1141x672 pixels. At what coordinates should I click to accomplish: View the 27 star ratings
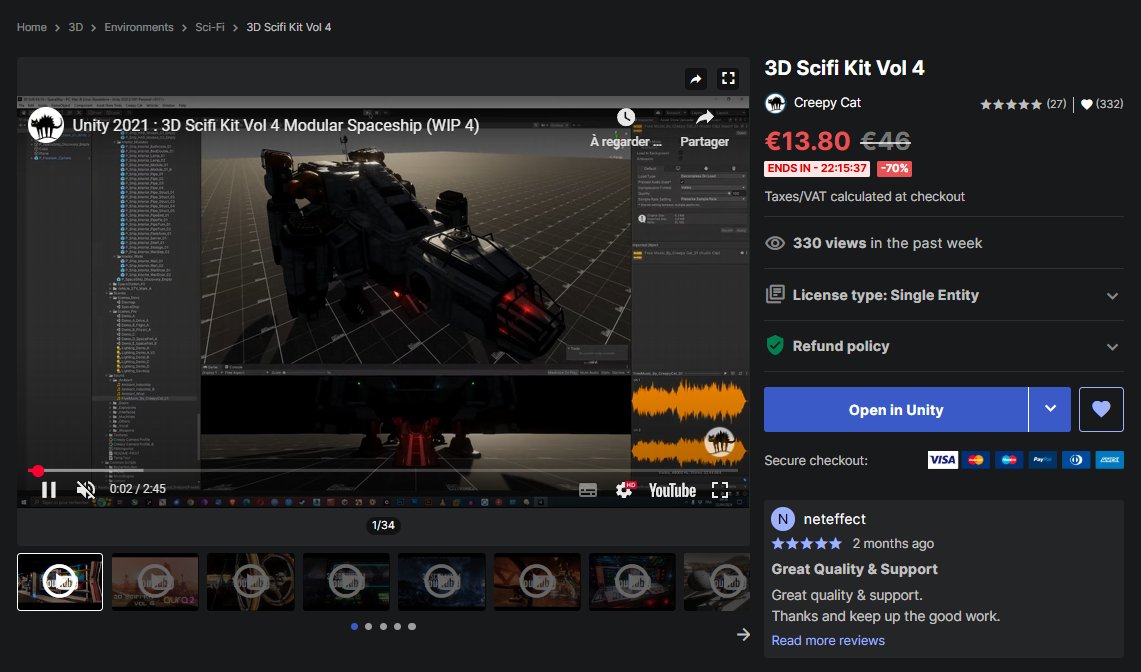[x=1022, y=104]
